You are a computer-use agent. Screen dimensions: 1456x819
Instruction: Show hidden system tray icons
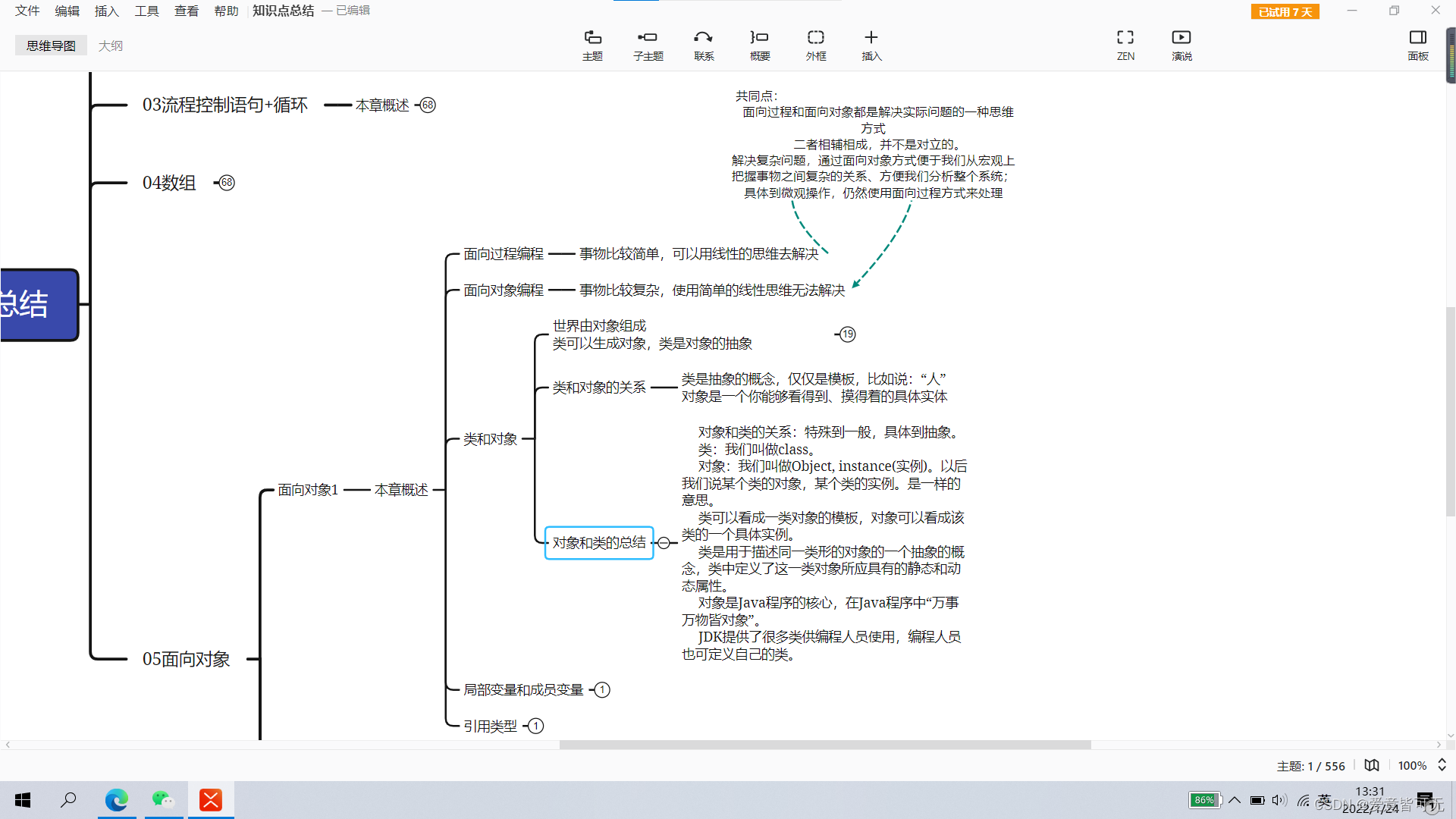tap(1235, 800)
